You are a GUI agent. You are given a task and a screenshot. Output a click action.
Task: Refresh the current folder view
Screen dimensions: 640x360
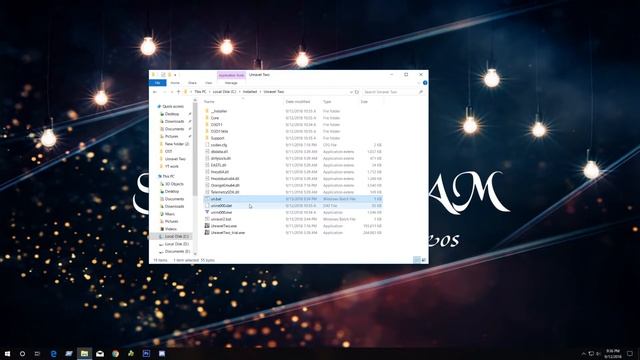point(357,92)
